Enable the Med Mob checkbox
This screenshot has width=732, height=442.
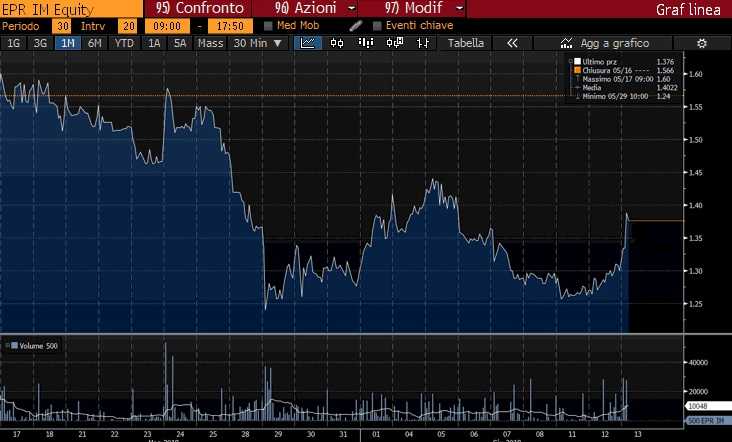(x=268, y=26)
